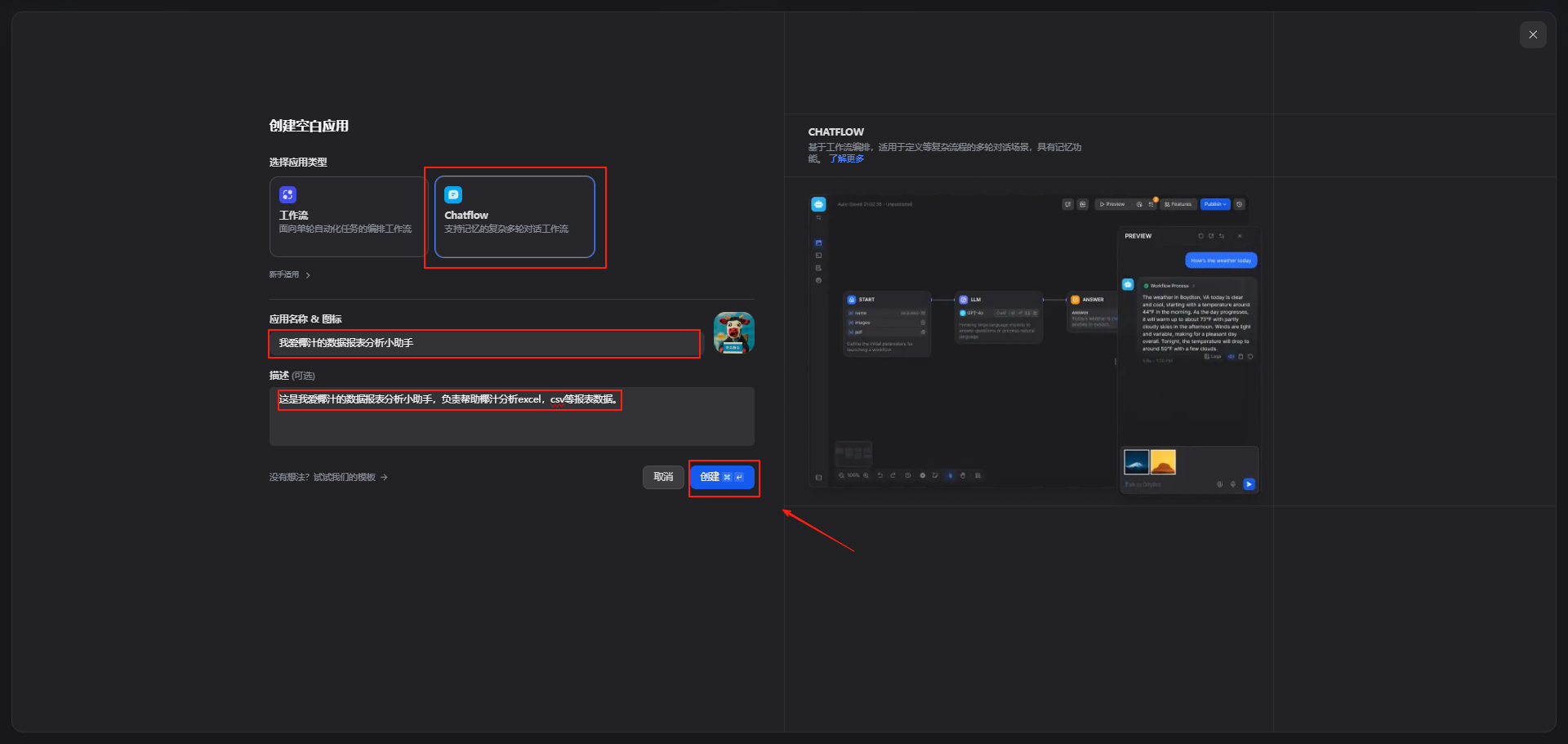Click the CHATFLOW title in right panel
The height and width of the screenshot is (744, 1568).
(835, 132)
